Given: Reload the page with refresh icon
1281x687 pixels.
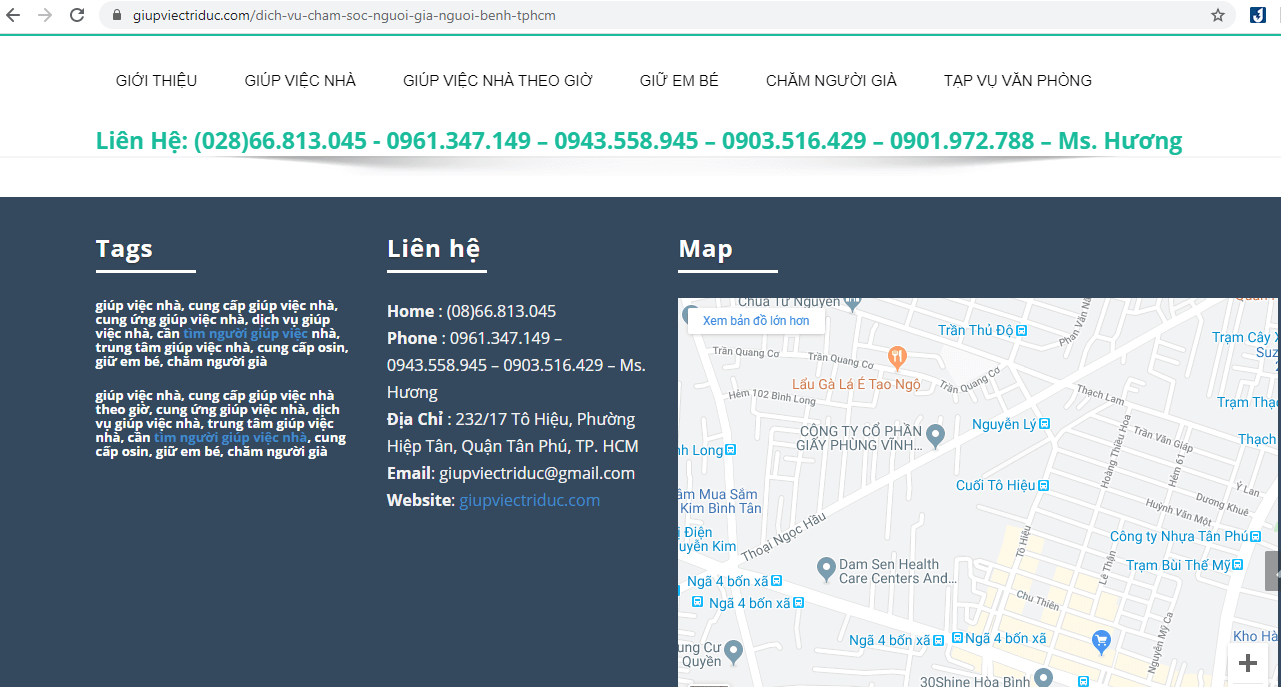Looking at the screenshot, I should tap(77, 15).
